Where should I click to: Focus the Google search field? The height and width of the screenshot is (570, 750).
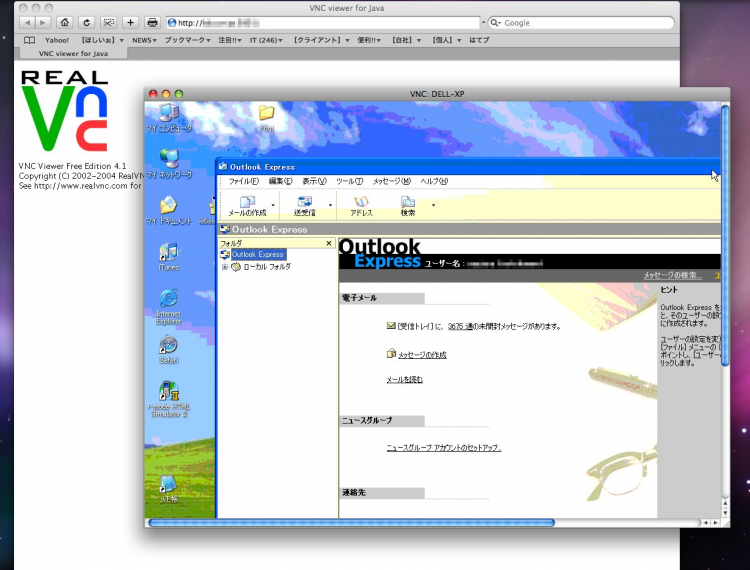pyautogui.click(x=581, y=22)
